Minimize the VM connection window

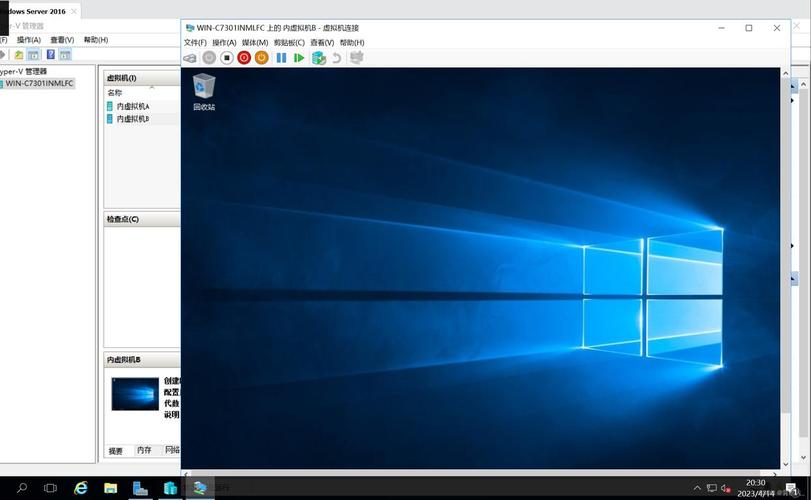[x=722, y=28]
